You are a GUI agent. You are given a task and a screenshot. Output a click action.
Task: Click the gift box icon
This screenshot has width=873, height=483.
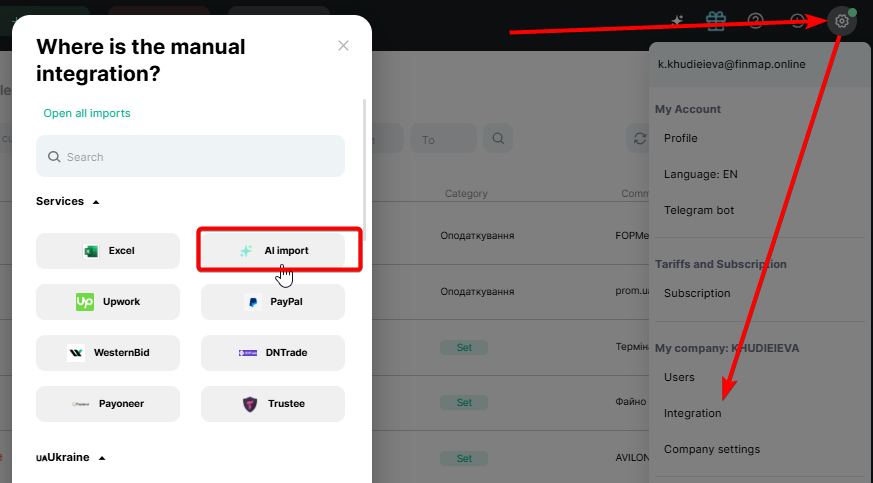point(714,21)
